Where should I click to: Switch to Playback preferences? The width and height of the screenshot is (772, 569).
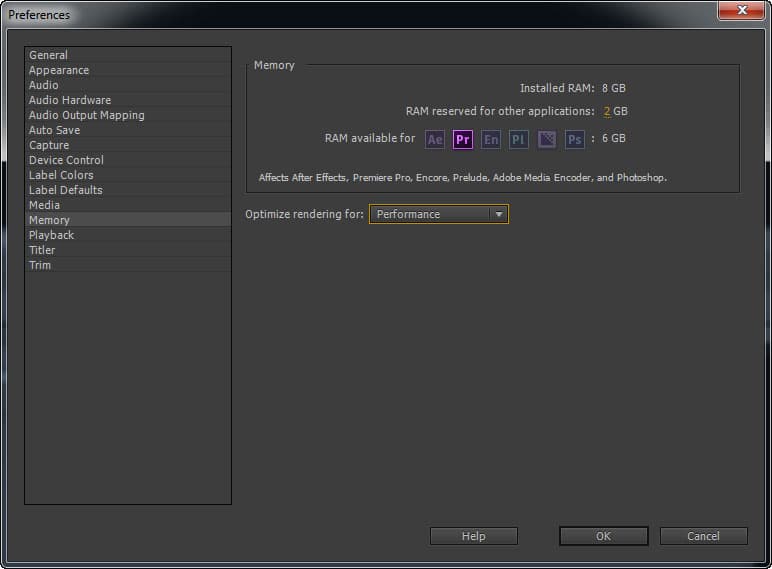point(128,235)
